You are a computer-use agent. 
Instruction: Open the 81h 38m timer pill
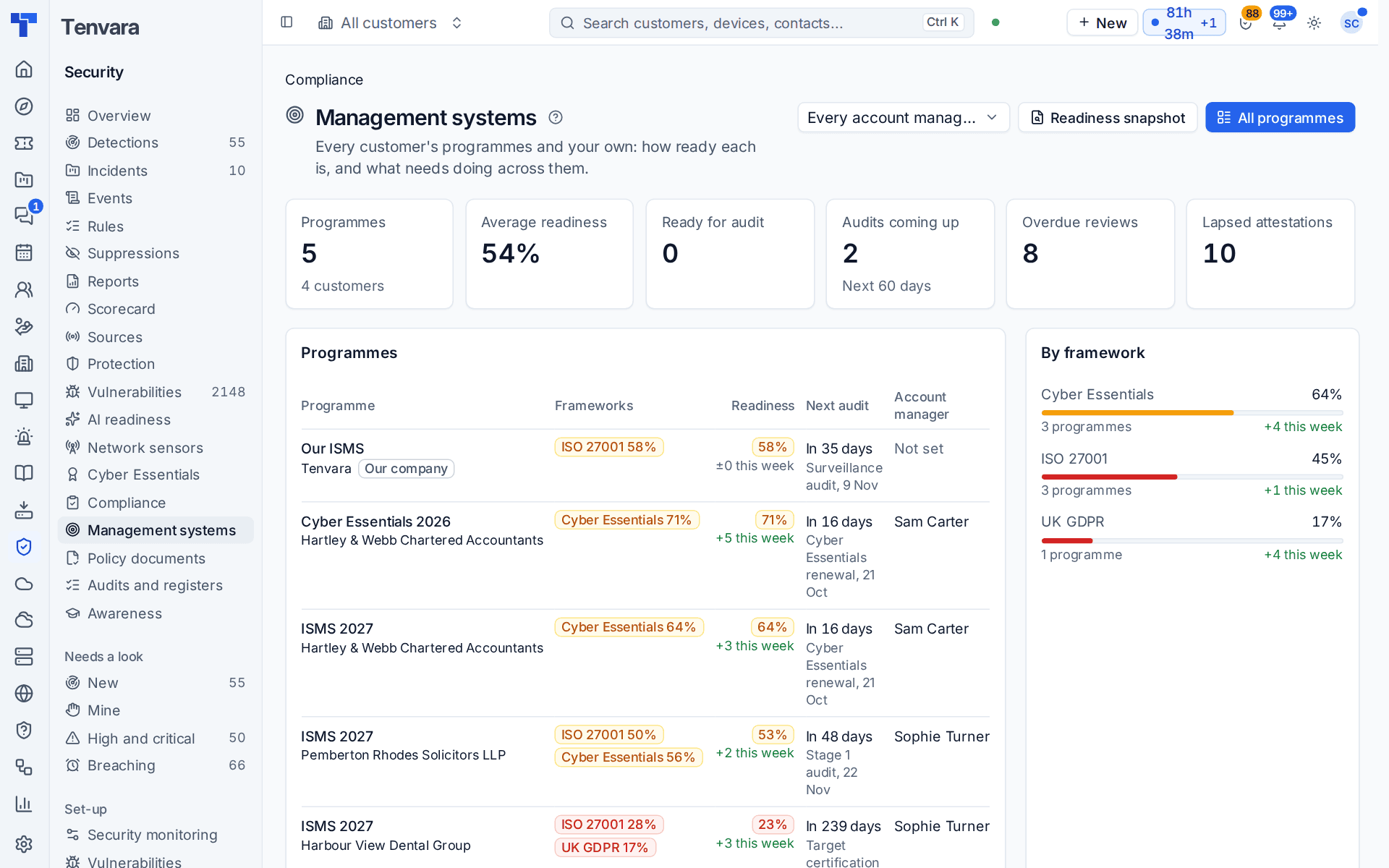coord(1184,23)
